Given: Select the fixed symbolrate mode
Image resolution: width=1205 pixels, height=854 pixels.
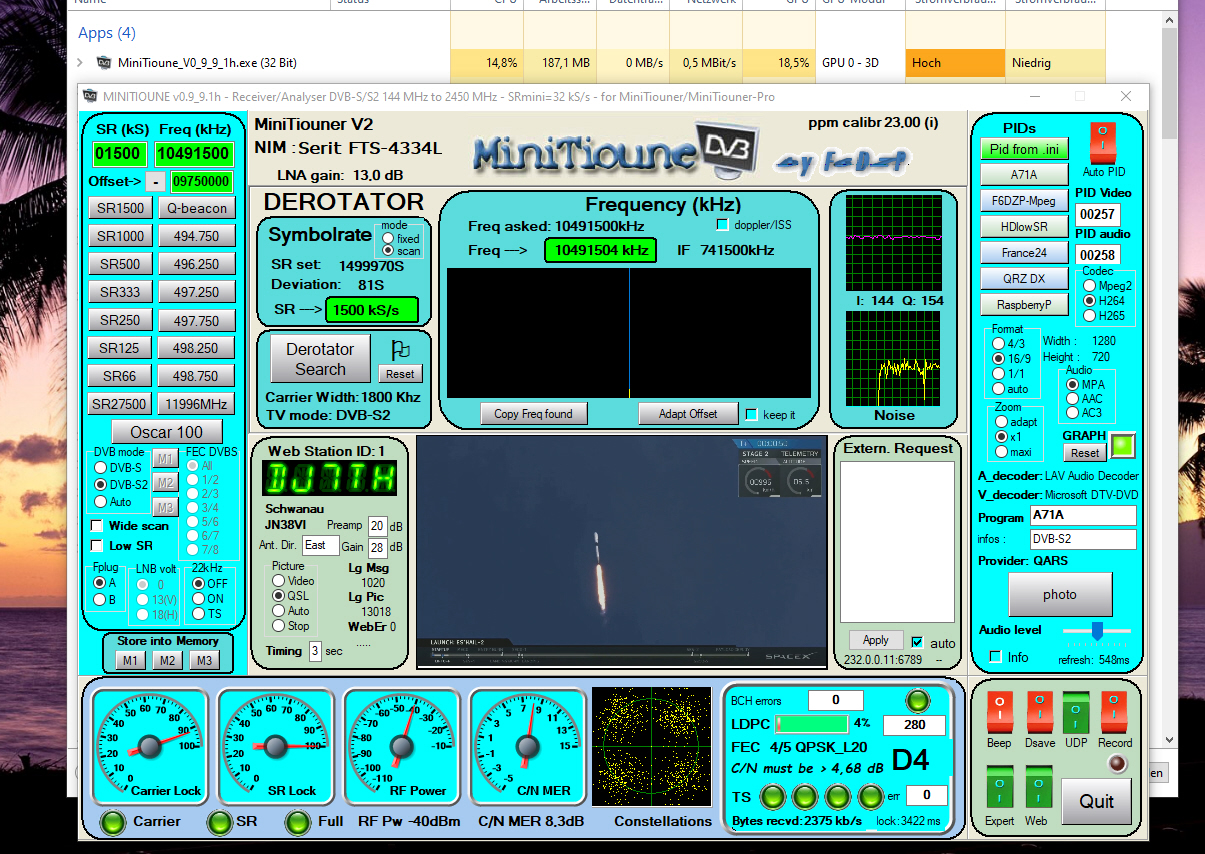Looking at the screenshot, I should [388, 239].
